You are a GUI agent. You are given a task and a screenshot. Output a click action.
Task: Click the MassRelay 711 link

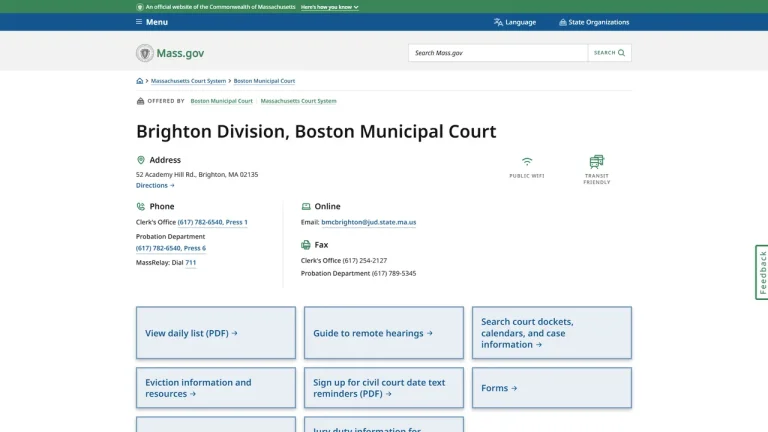[191, 263]
